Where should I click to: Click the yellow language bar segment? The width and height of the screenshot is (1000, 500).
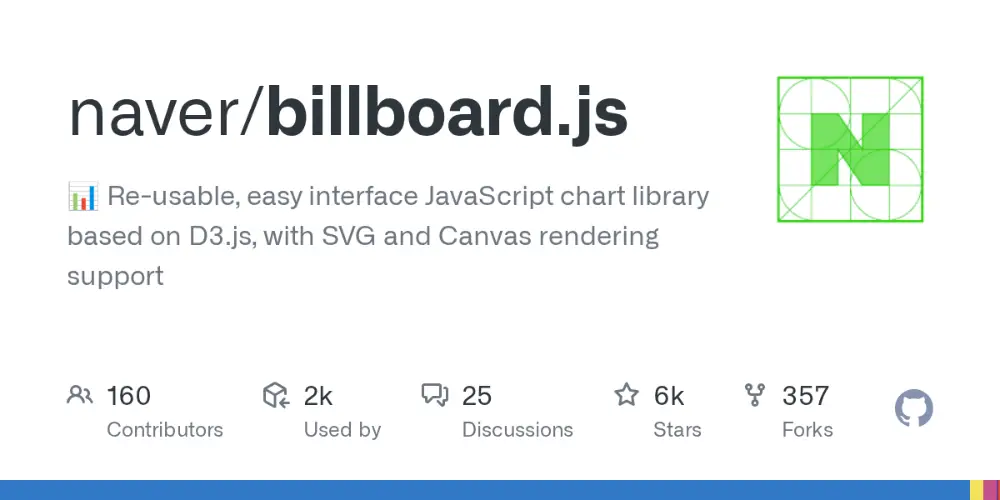976,490
